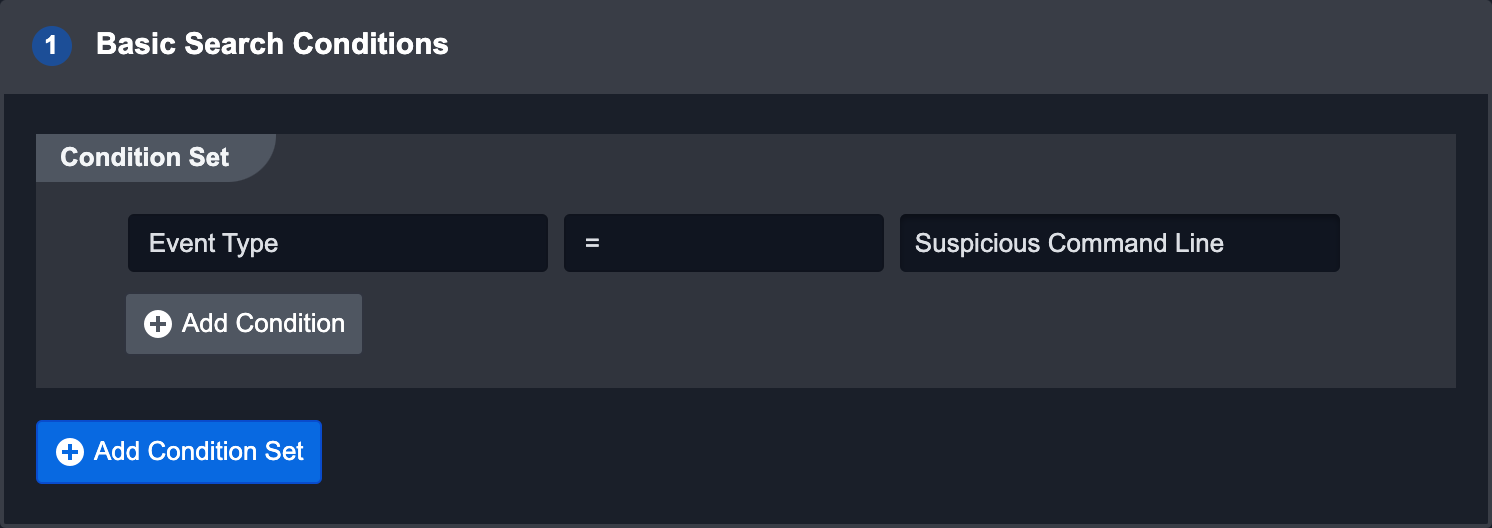This screenshot has height=528, width=1492.
Task: Click the "=" symbol in the operator box
Action: point(592,243)
